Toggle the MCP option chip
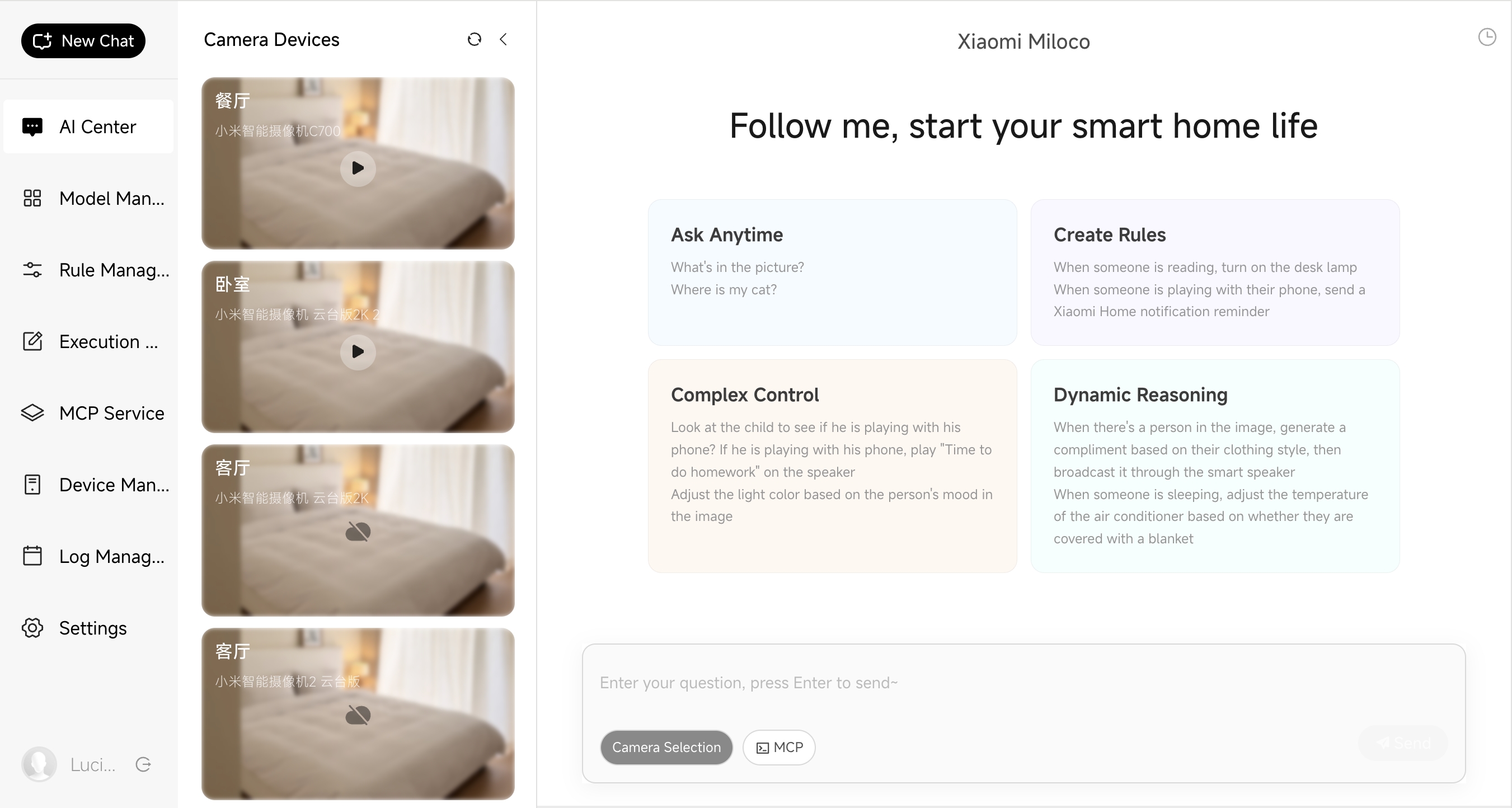 click(779, 747)
